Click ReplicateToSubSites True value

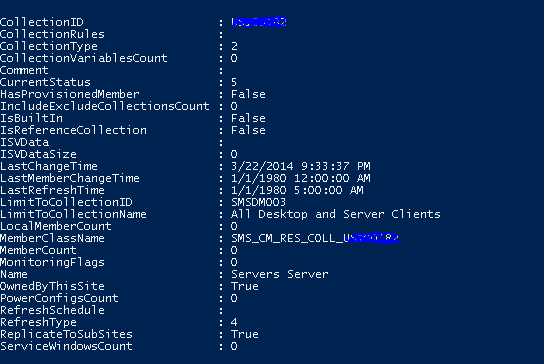tap(245, 334)
